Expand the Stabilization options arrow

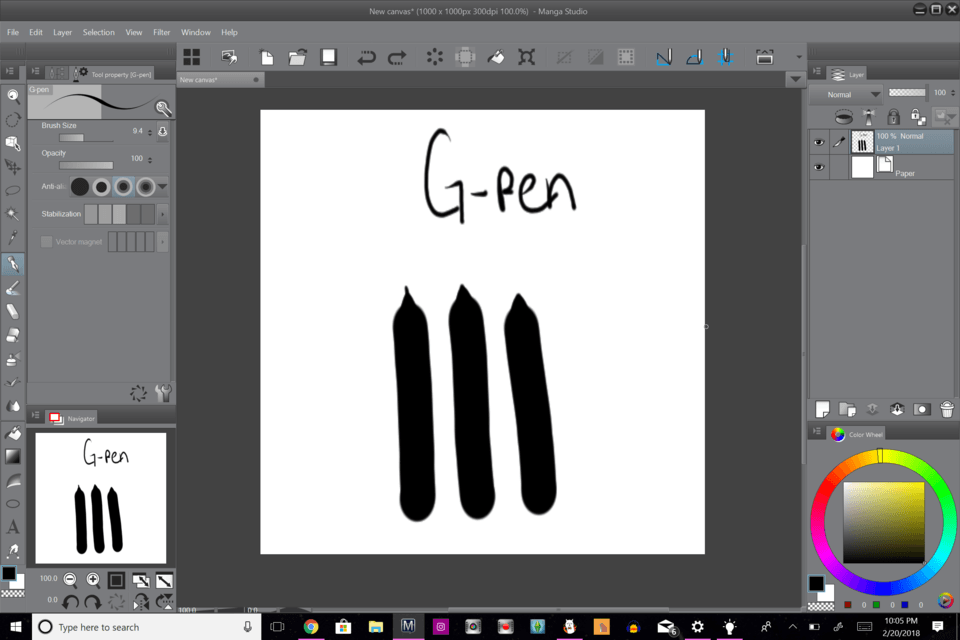(x=163, y=213)
